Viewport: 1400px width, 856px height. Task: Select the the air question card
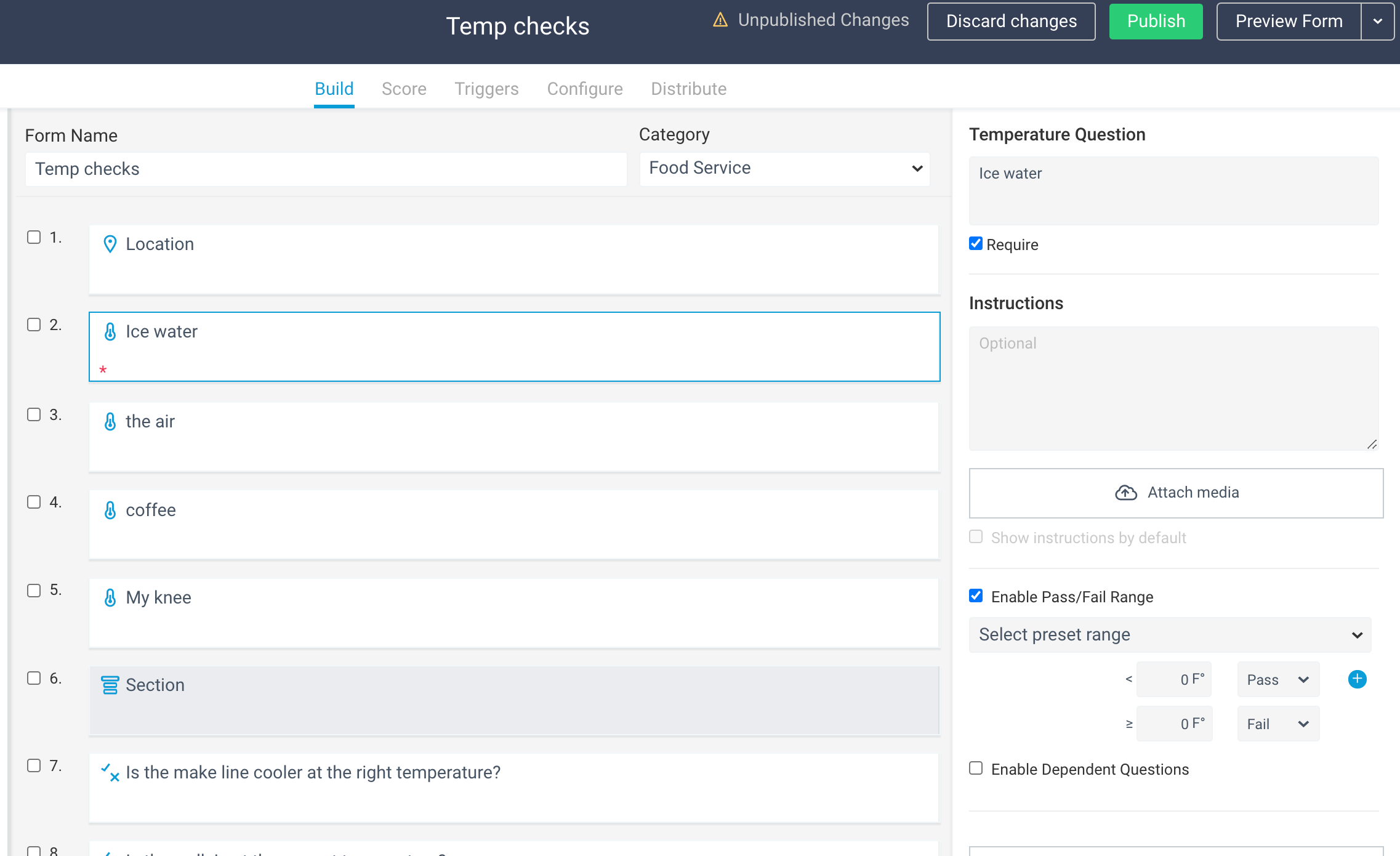coord(514,437)
